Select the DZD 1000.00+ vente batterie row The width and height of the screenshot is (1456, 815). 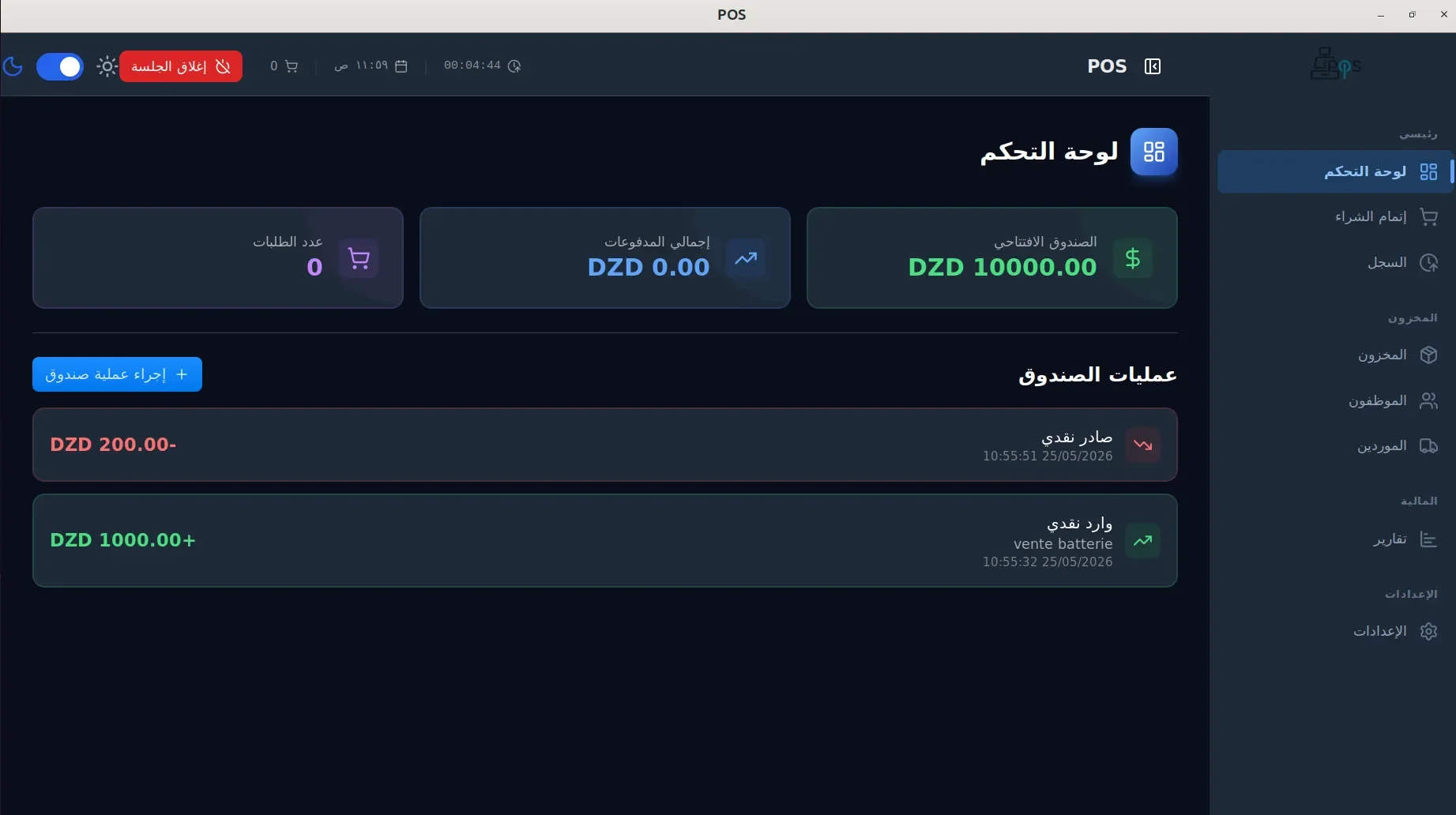[x=605, y=541]
